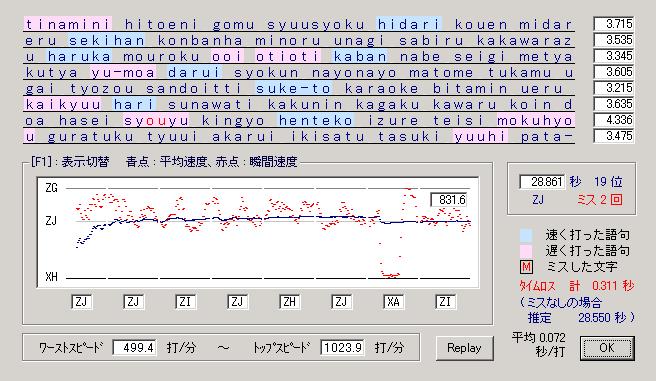Click the line time box showing 4.336
The image size is (656, 381).
614,120
